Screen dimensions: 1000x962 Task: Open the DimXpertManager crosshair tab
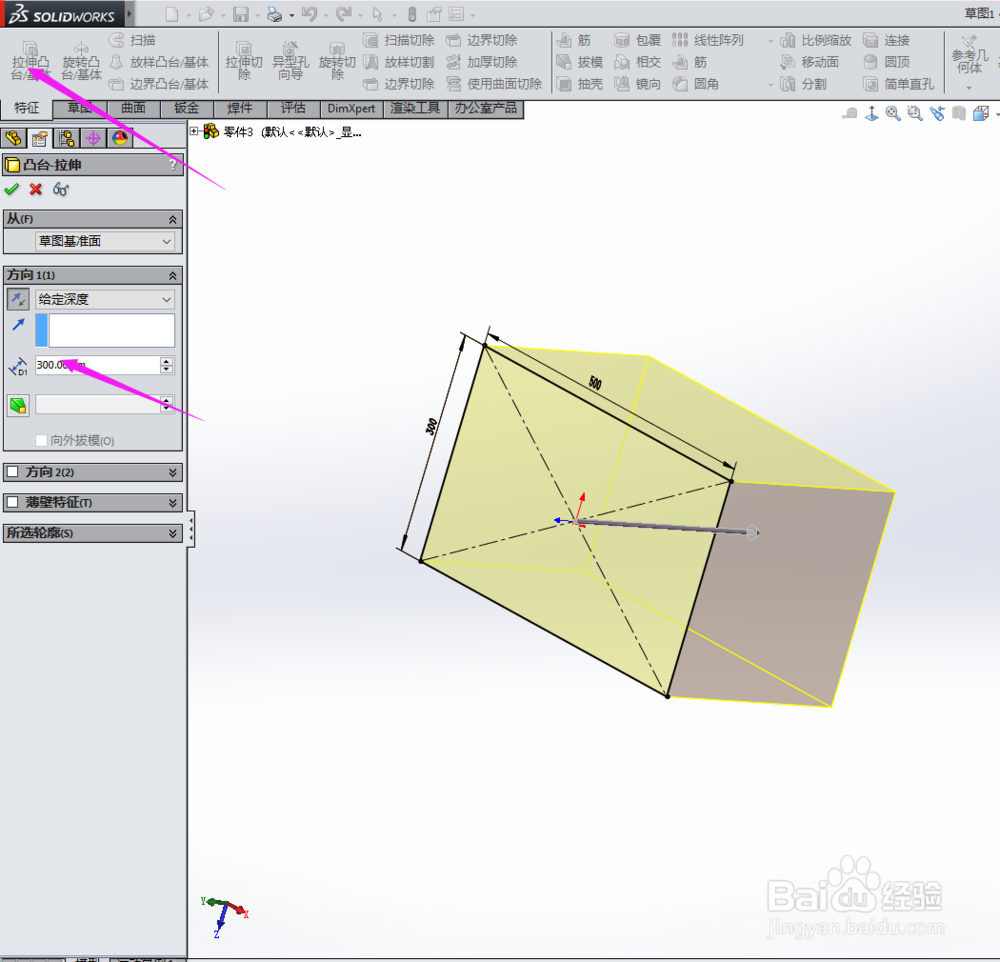pos(93,138)
